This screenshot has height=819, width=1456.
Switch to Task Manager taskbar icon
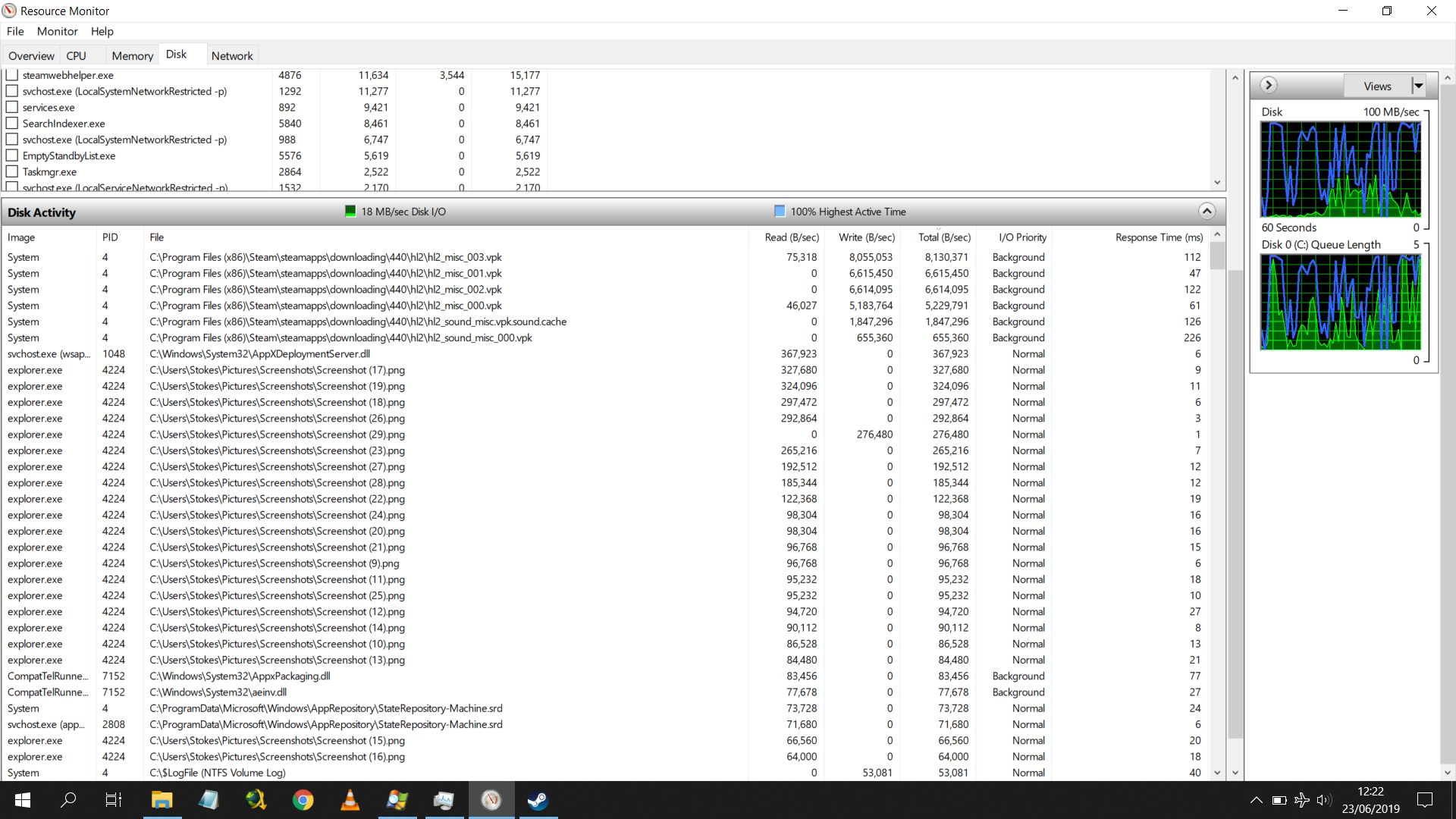coord(444,800)
